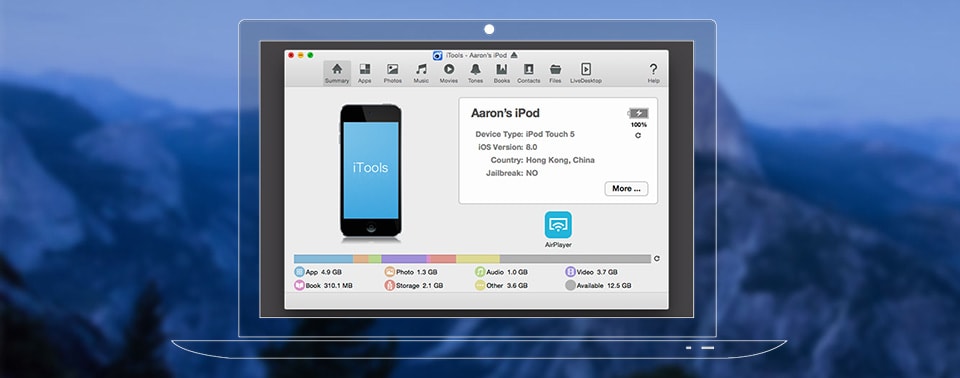Click the Jailbreak NO value
This screenshot has height=378, width=960.
tap(532, 173)
